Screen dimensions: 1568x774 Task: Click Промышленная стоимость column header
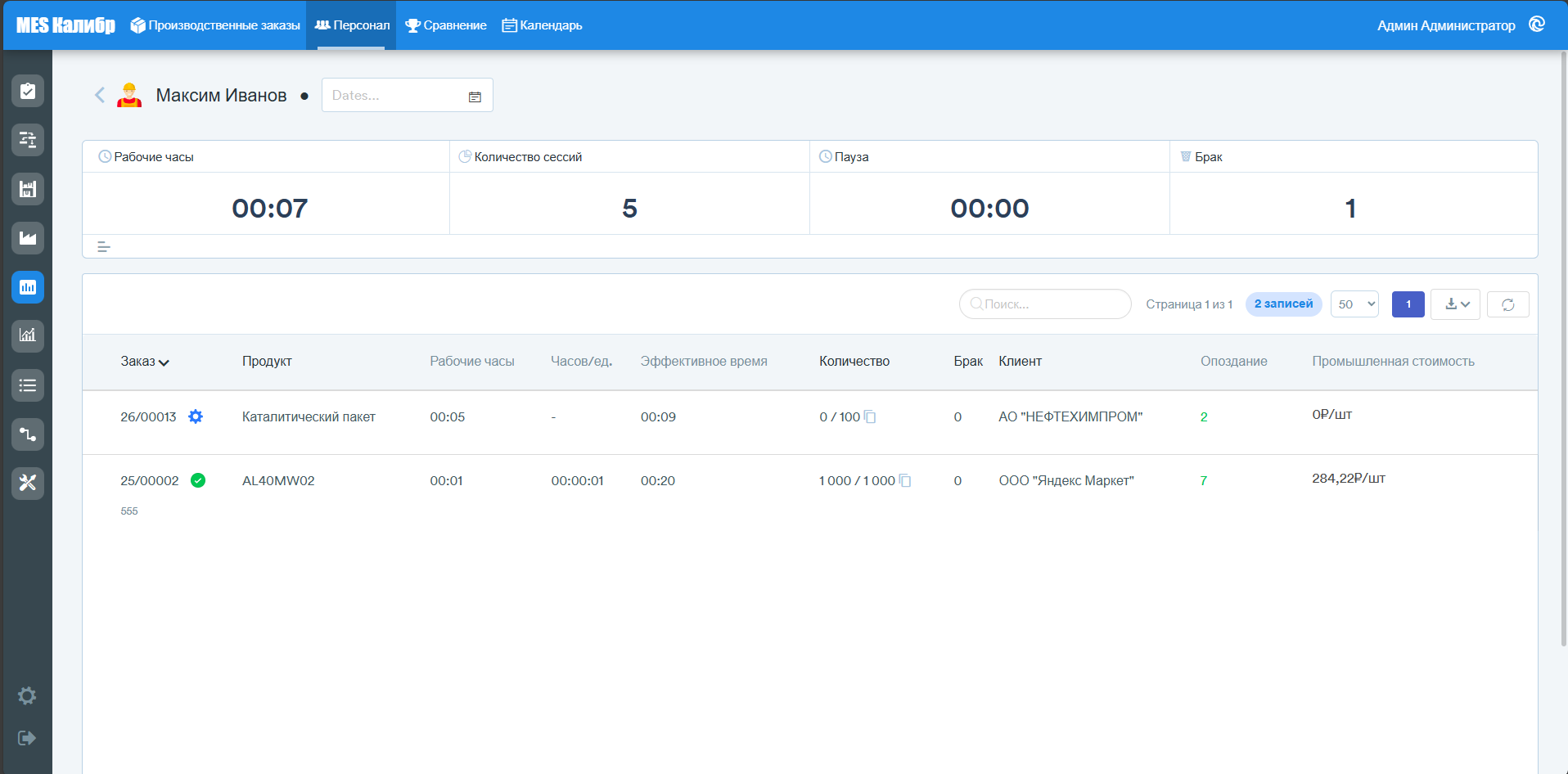pyautogui.click(x=1393, y=362)
